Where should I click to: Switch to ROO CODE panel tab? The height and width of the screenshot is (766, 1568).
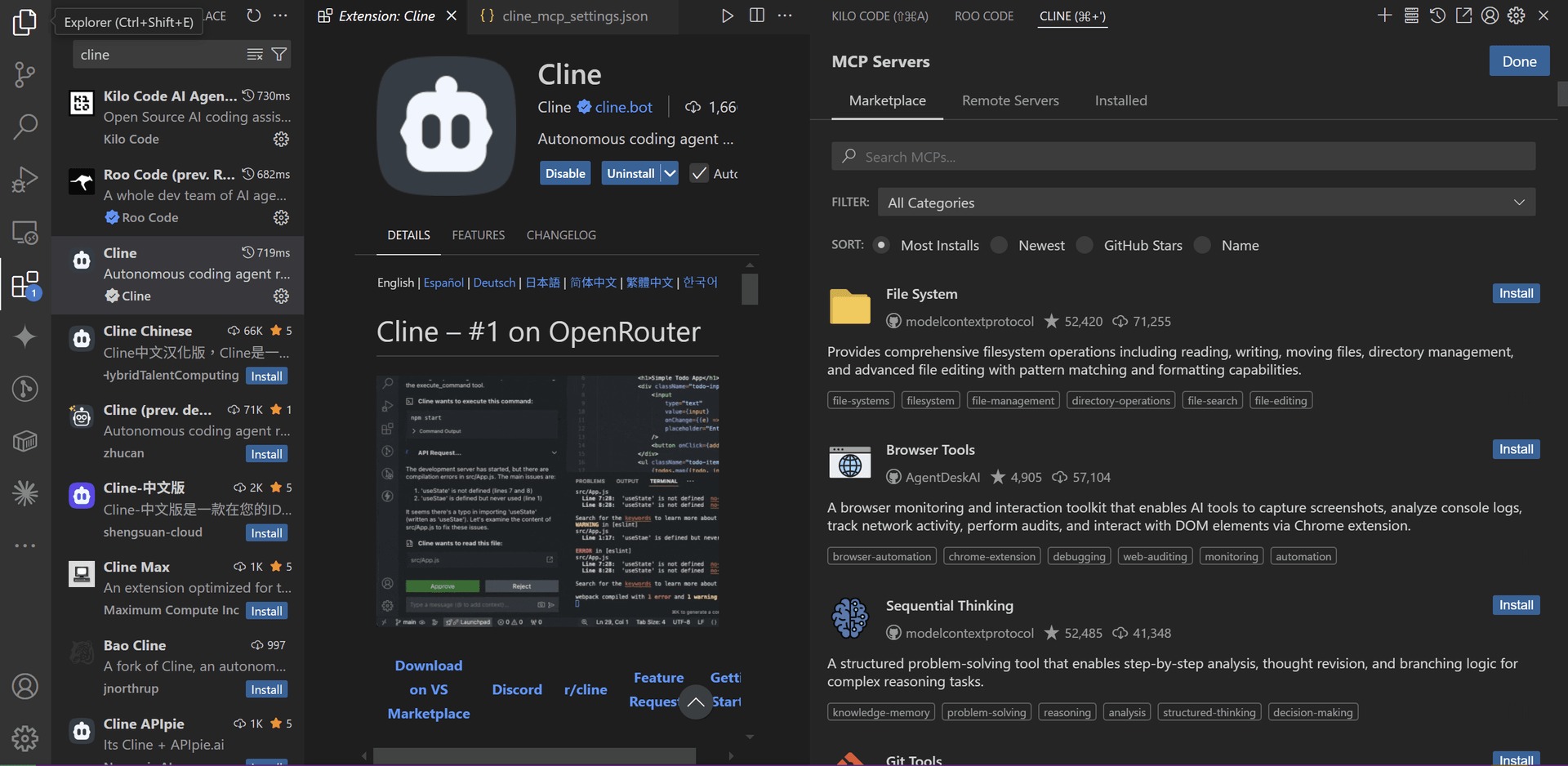pyautogui.click(x=984, y=16)
